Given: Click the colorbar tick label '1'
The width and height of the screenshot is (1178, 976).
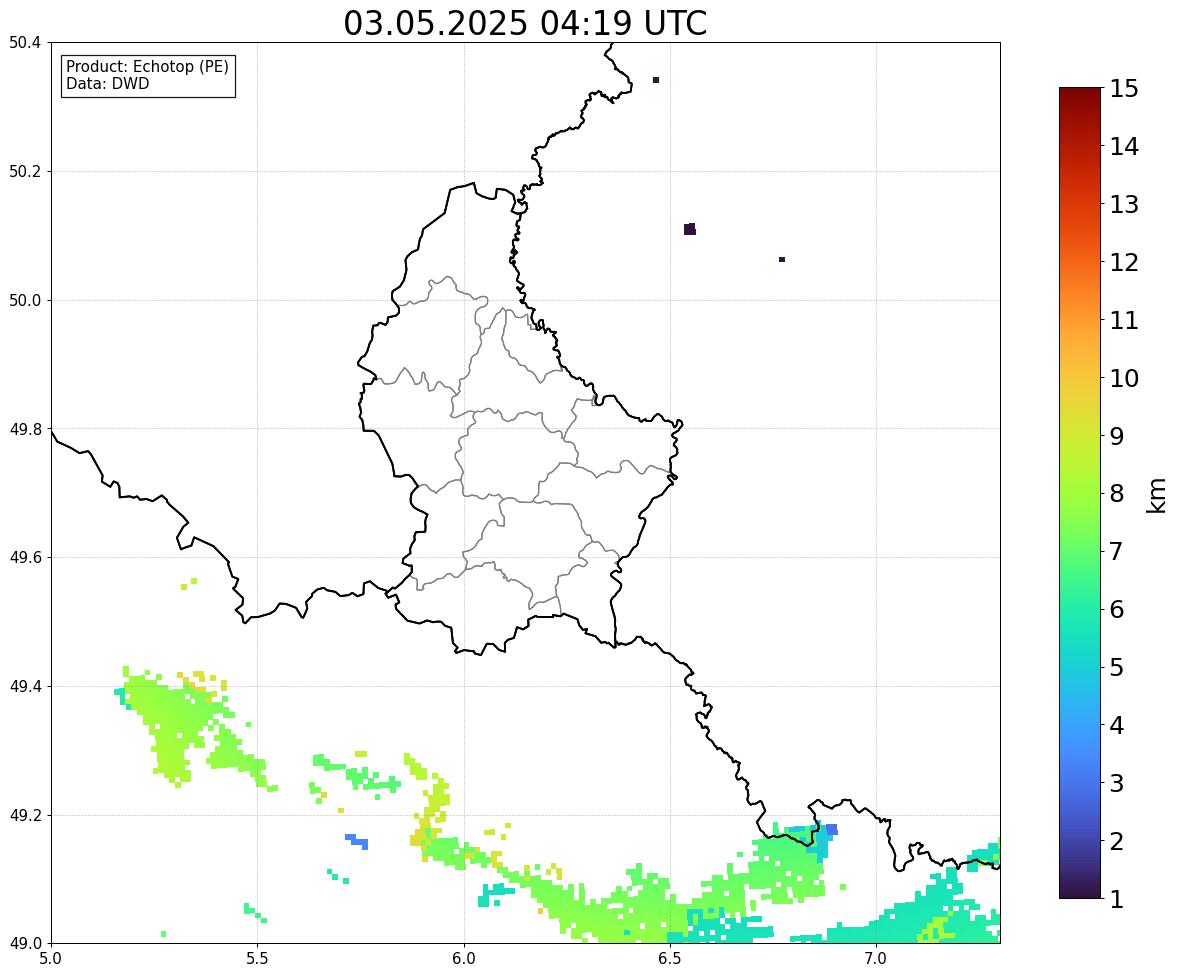Looking at the screenshot, I should coord(1116,899).
